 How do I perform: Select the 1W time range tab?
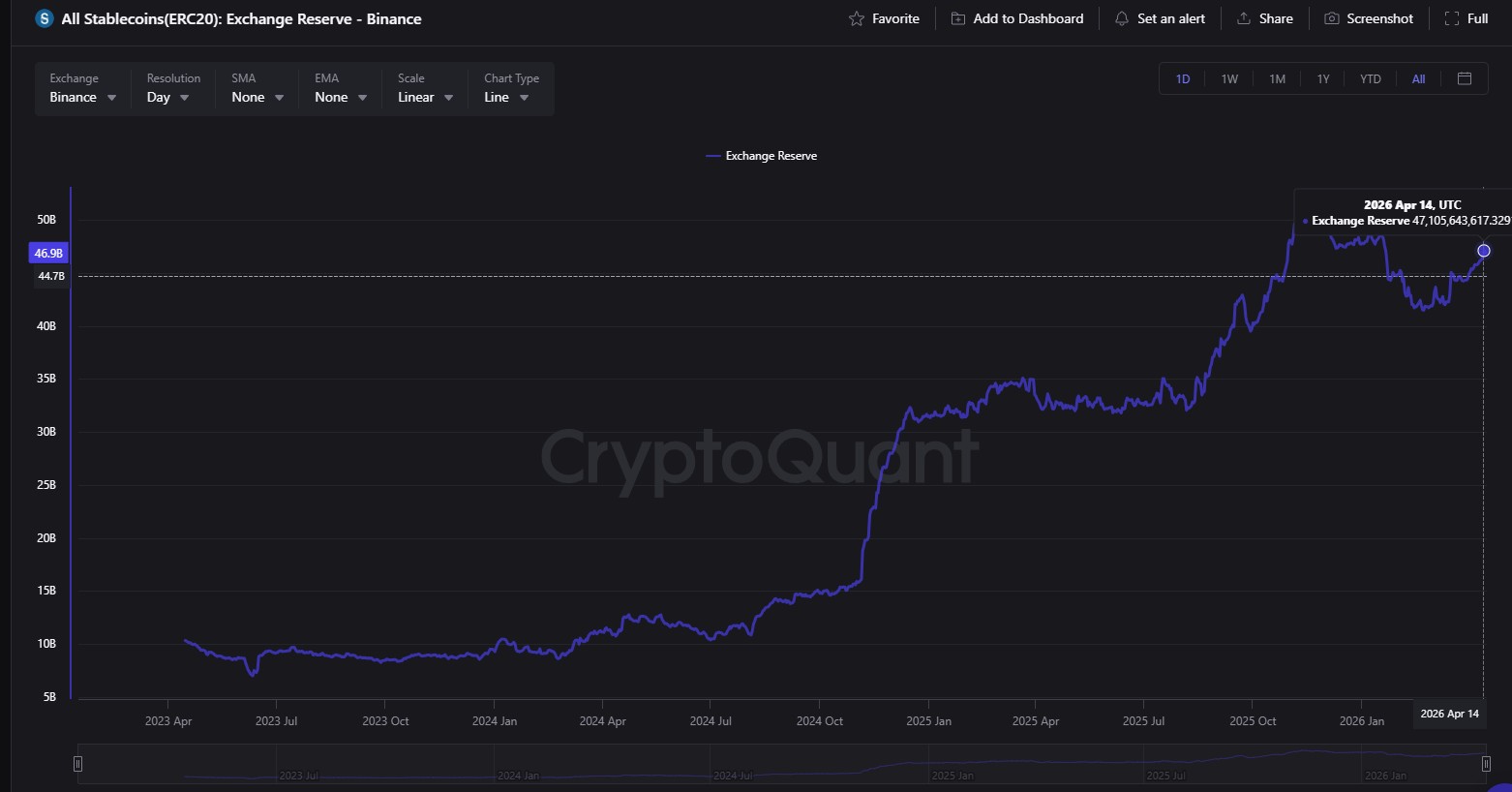click(x=1229, y=78)
